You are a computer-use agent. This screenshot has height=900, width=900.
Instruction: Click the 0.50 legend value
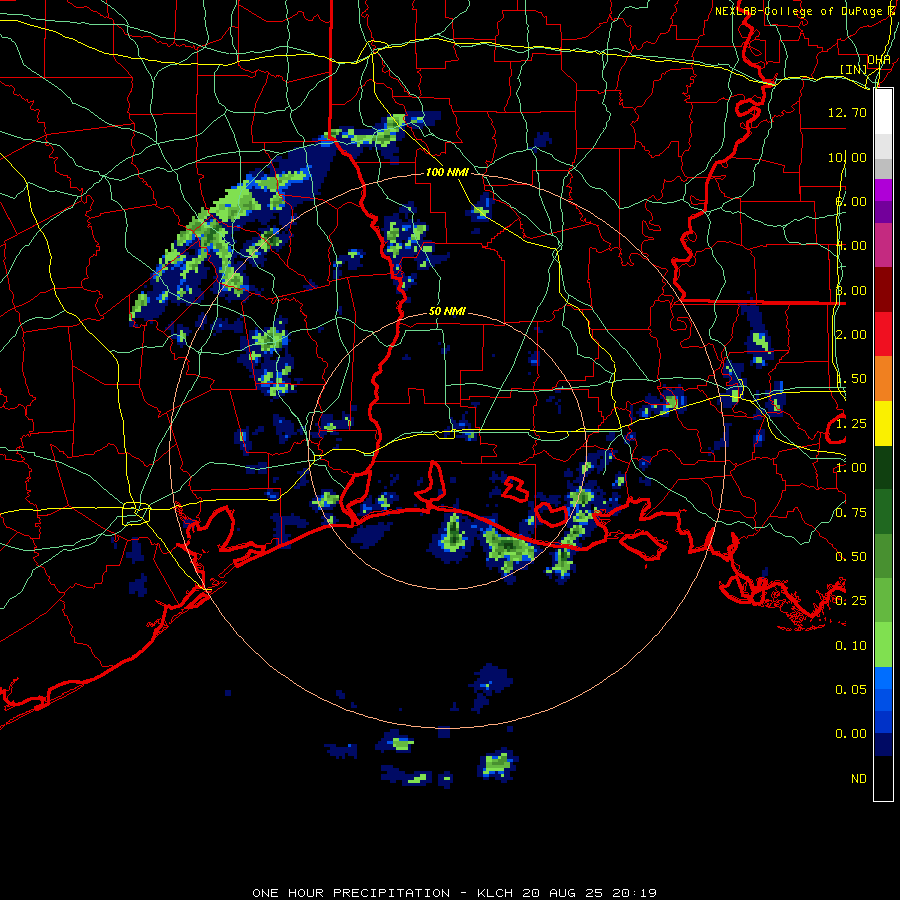[x=851, y=557]
